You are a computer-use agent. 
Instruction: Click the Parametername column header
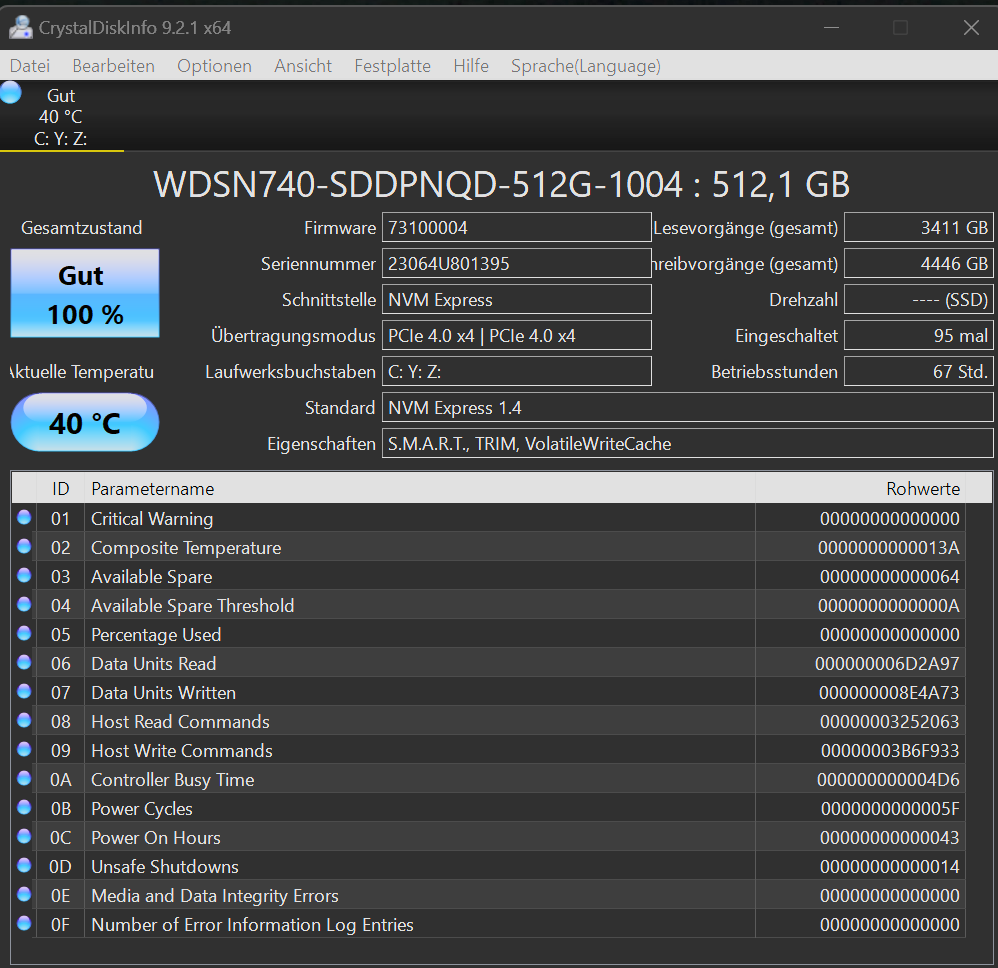[420, 489]
